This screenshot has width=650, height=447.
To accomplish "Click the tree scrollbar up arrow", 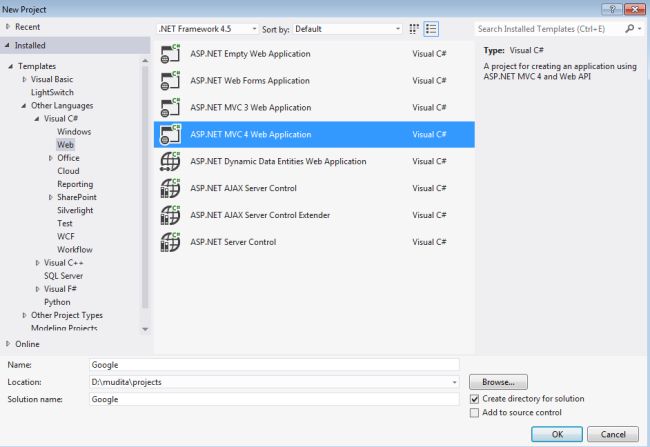I will 145,61.
